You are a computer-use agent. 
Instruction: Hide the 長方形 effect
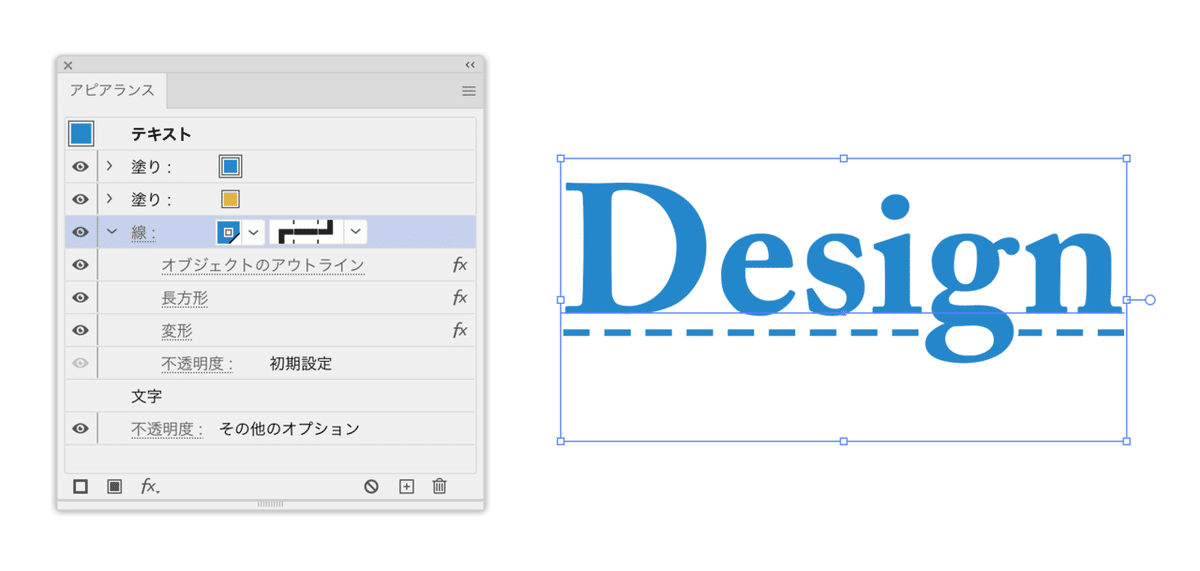[81, 298]
